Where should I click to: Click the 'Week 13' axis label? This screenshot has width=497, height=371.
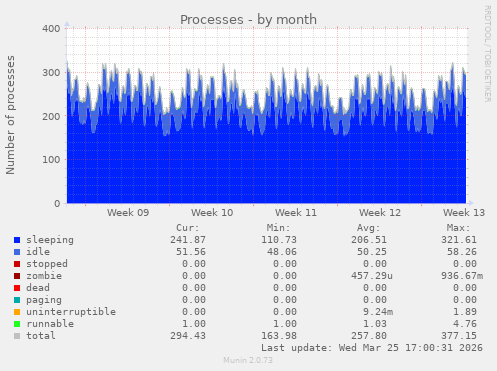464,213
